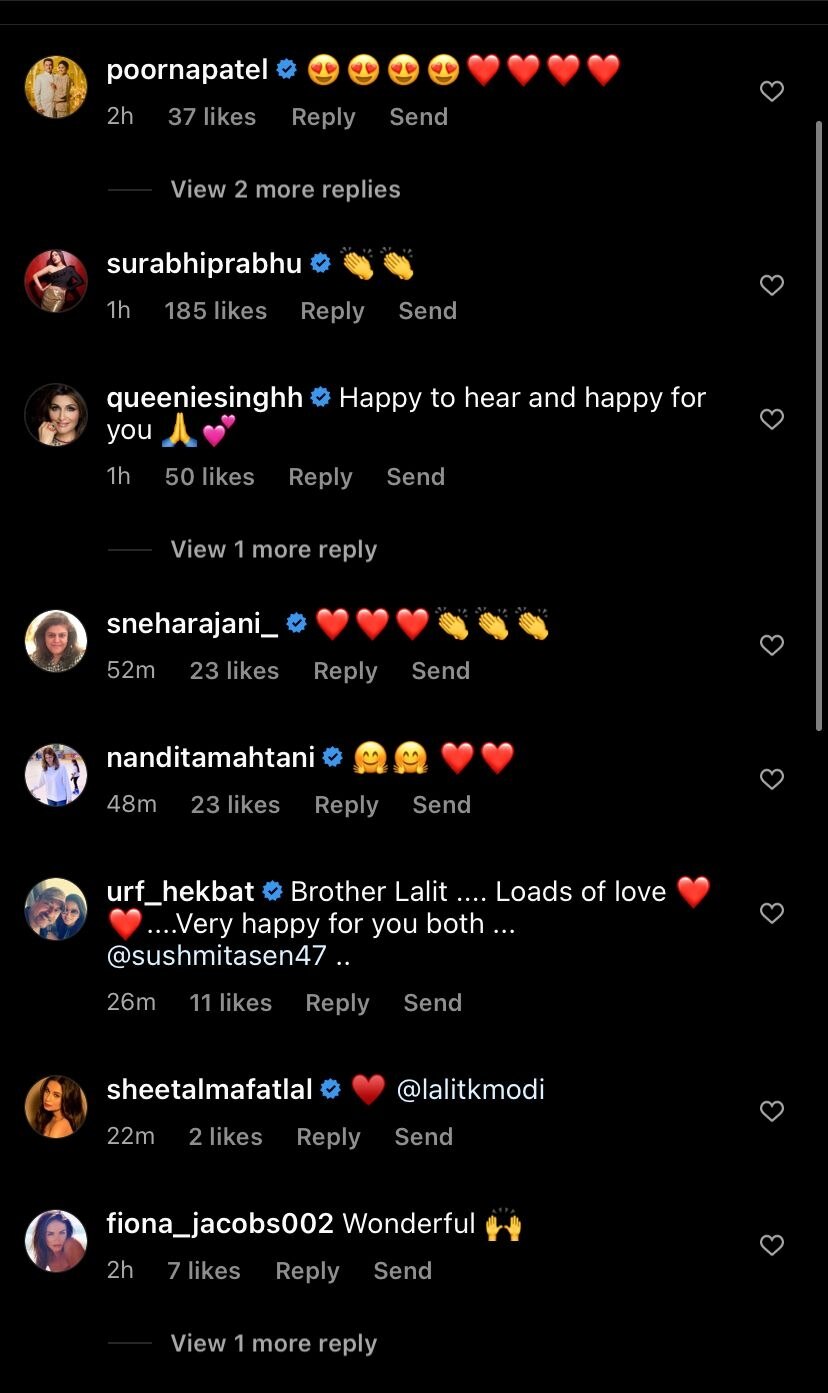
Task: Open surabhiprabhu's profile picture
Action: (56, 282)
